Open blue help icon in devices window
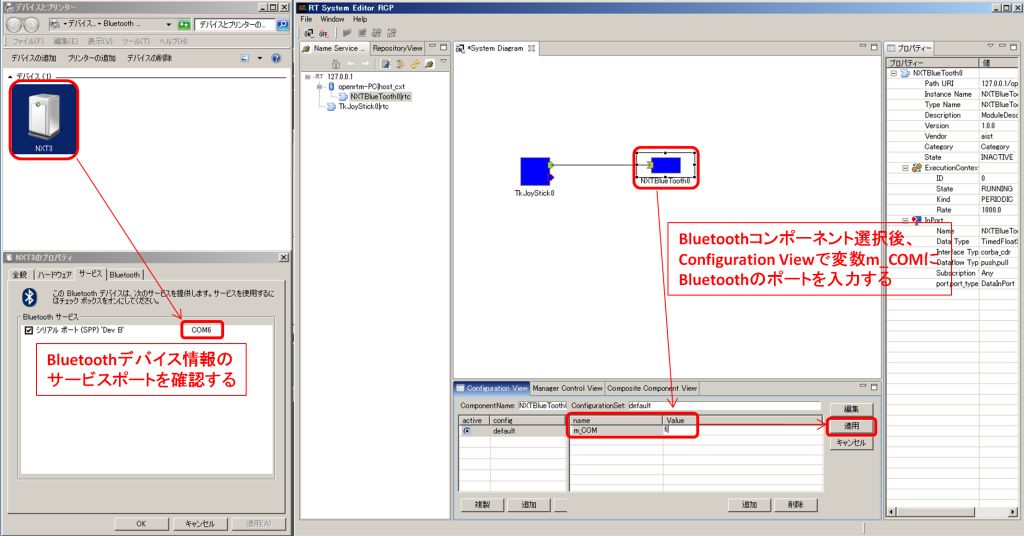Screen dimensions: 1024x536 coord(276,58)
